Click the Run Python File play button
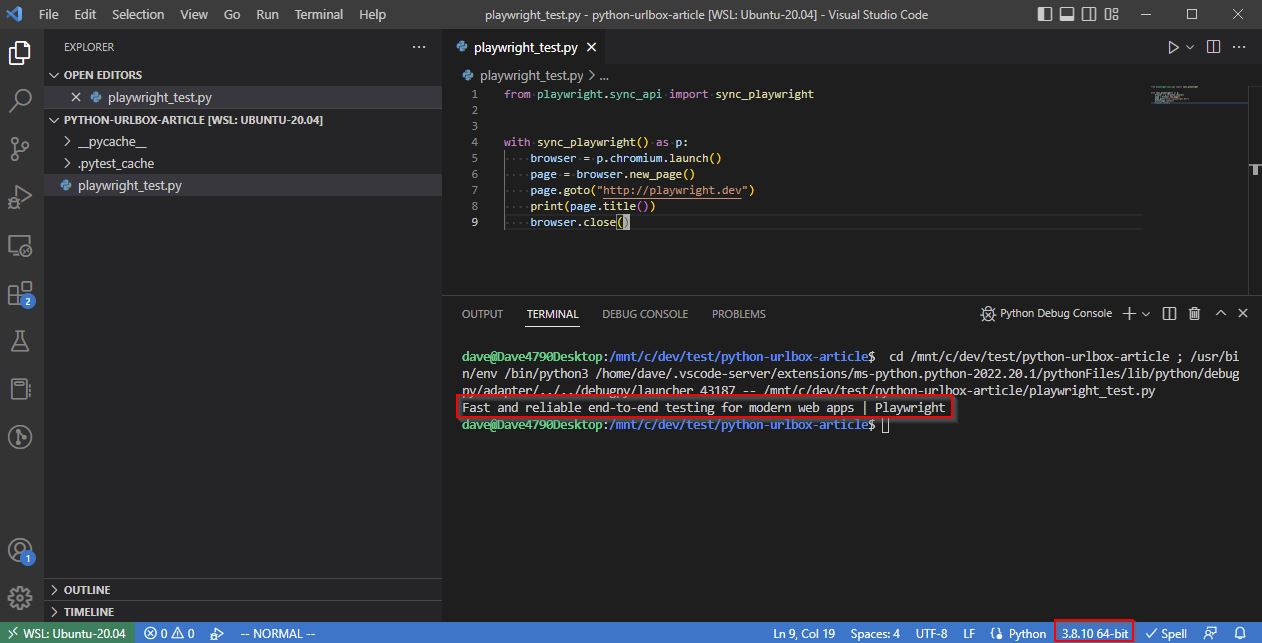Viewport: 1262px width, 643px height. coord(1174,47)
